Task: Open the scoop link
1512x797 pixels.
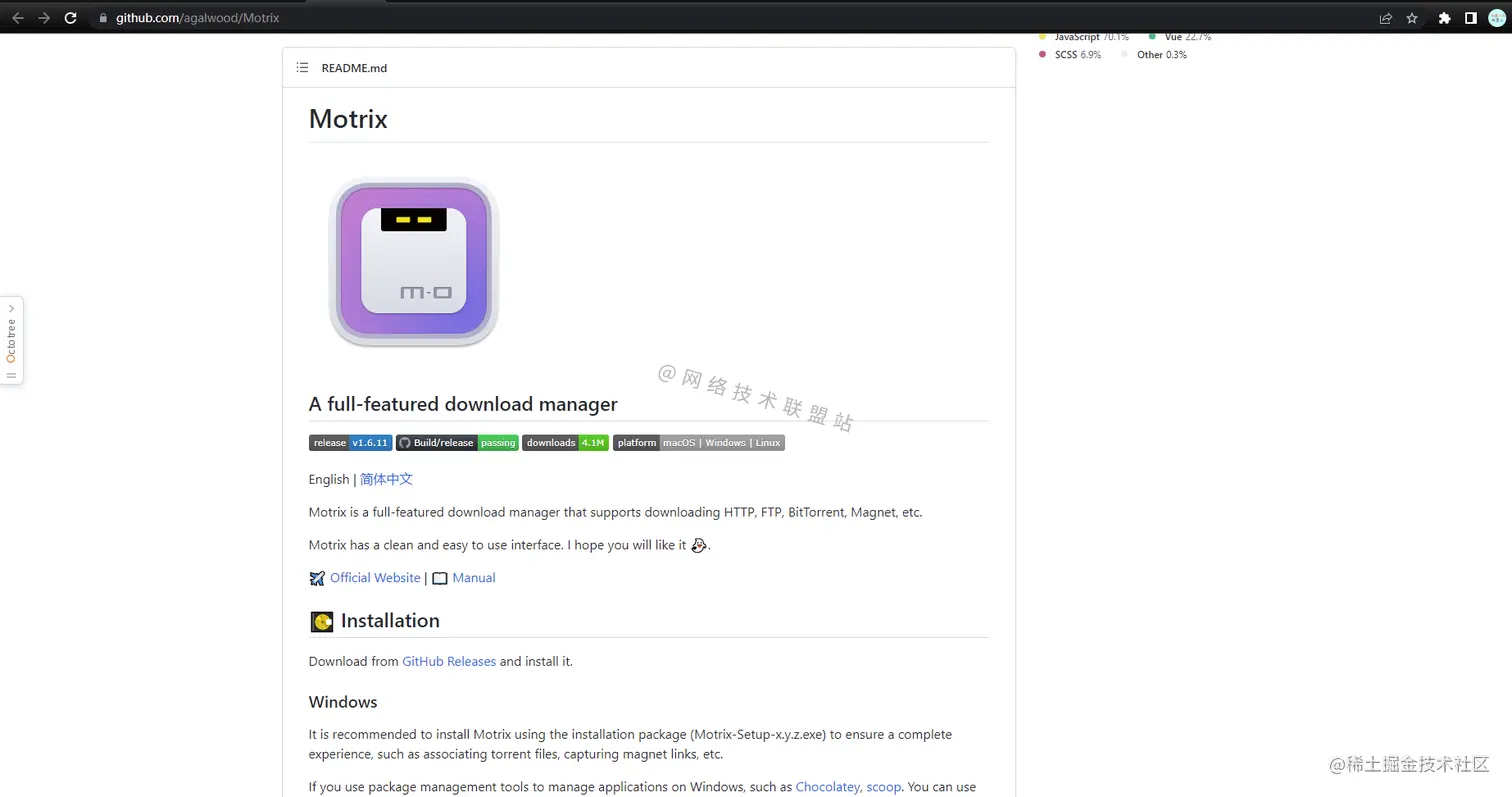Action: (884, 787)
